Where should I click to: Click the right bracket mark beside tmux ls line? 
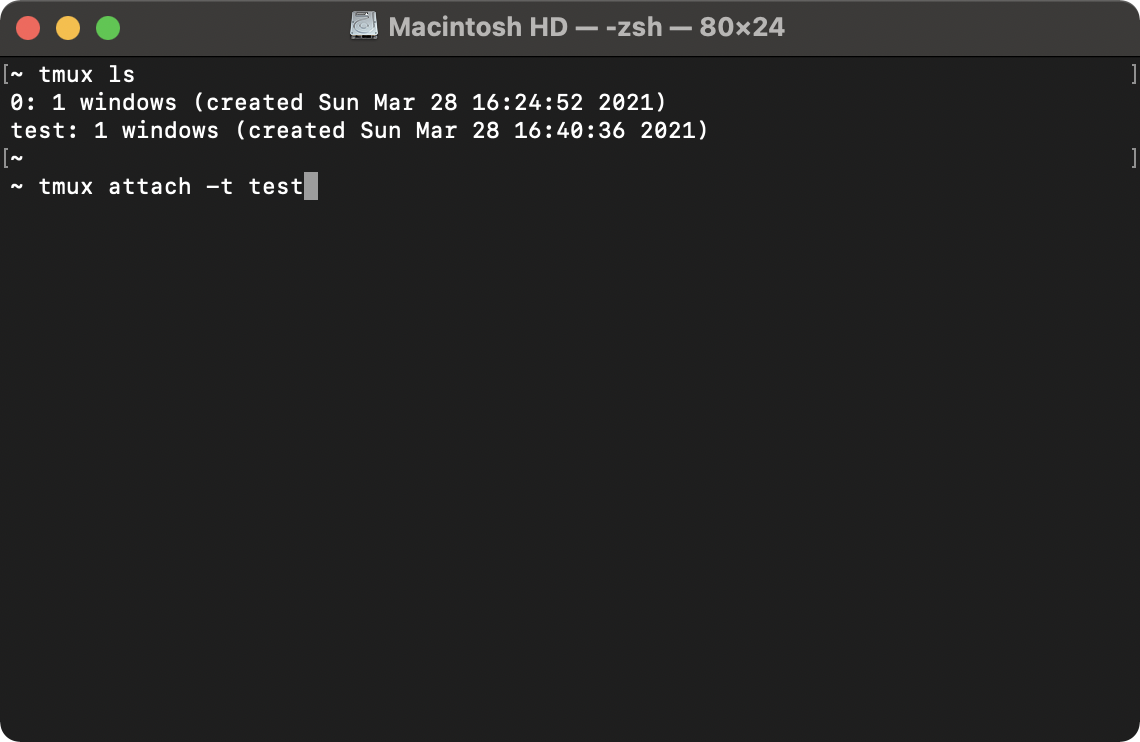coord(1133,74)
